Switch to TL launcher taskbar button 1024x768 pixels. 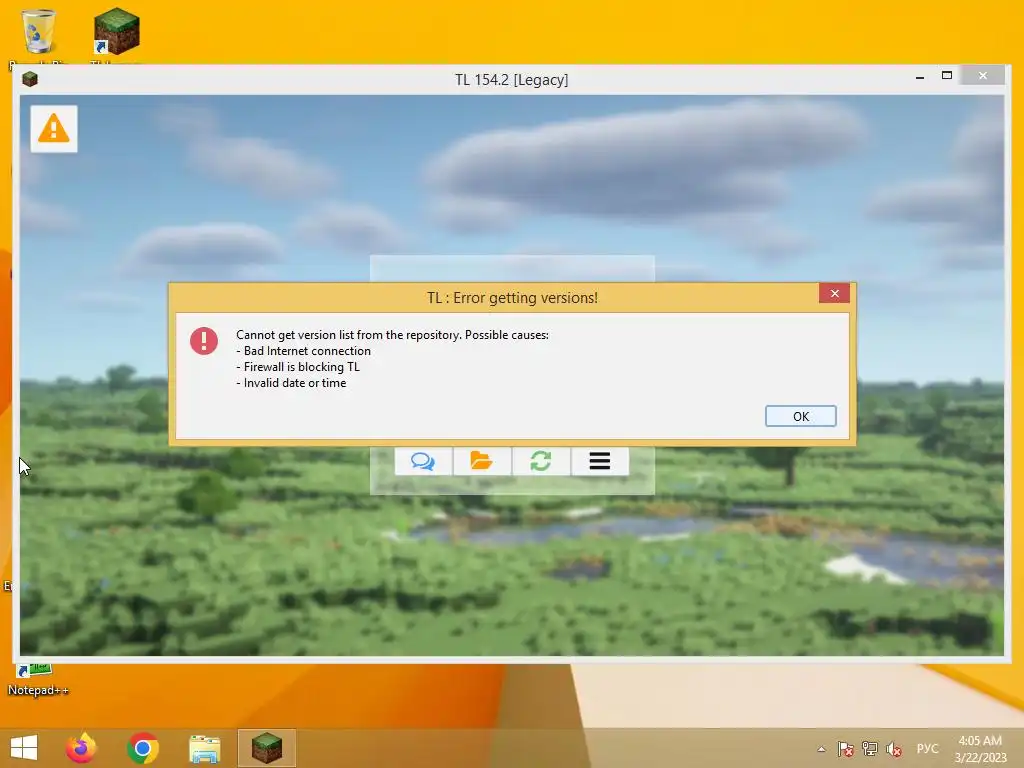pyautogui.click(x=266, y=748)
